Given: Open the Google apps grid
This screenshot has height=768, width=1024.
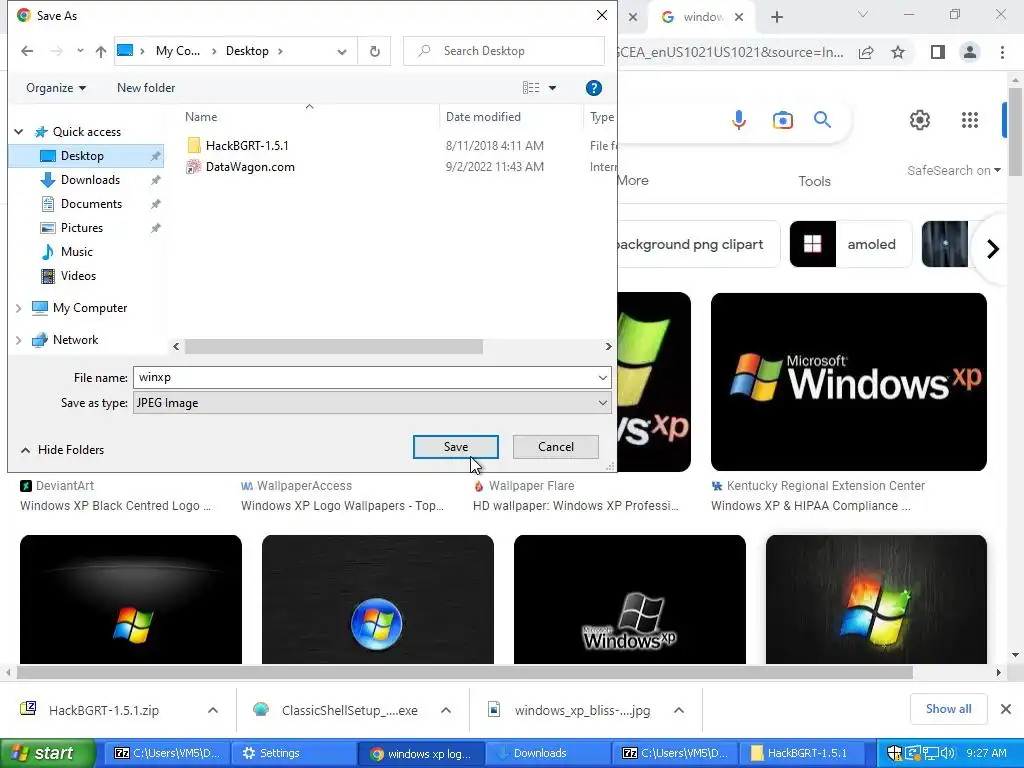Looking at the screenshot, I should coord(970,120).
